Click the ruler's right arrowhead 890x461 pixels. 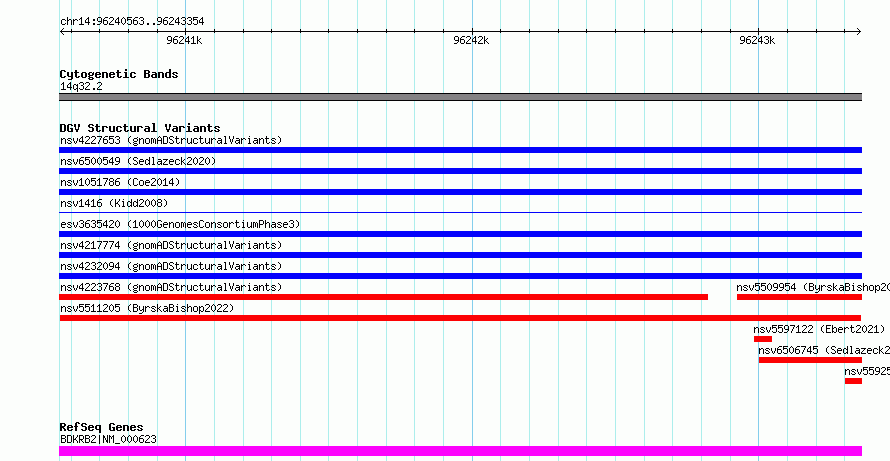858,32
